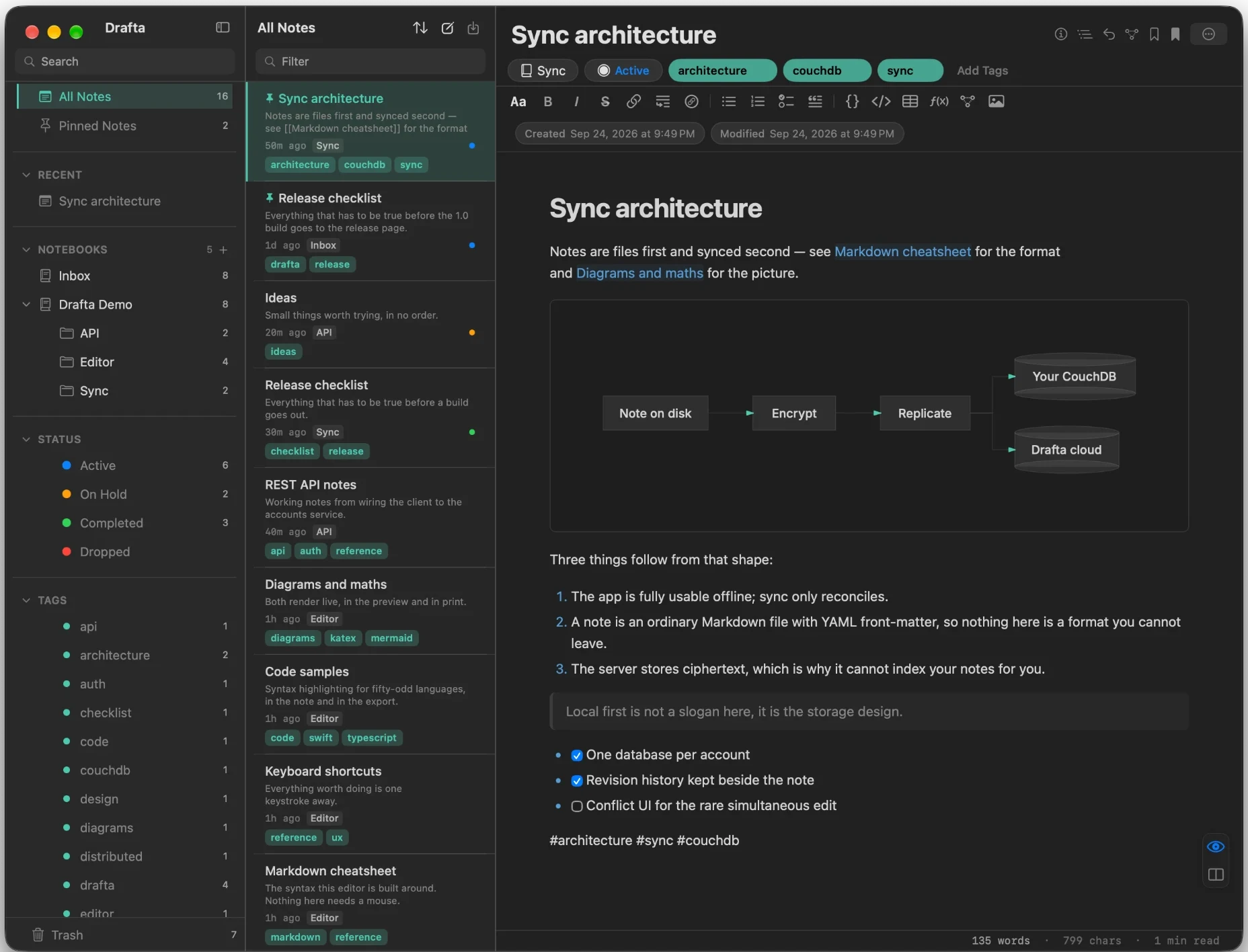
Task: Select the couchdb tag in the sidebar
Action: [125, 770]
